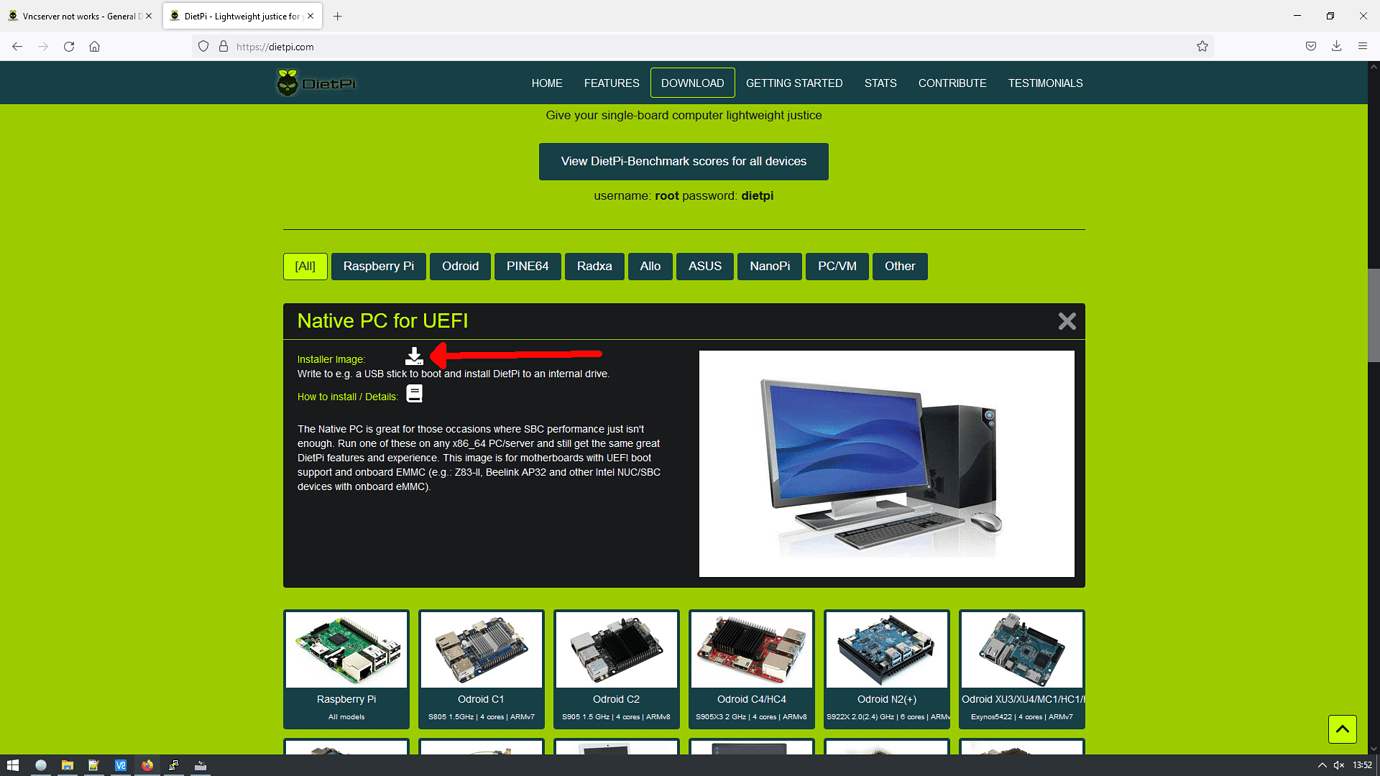
Task: Open the Odroid XU3/XU4 device card
Action: pyautogui.click(x=1021, y=669)
